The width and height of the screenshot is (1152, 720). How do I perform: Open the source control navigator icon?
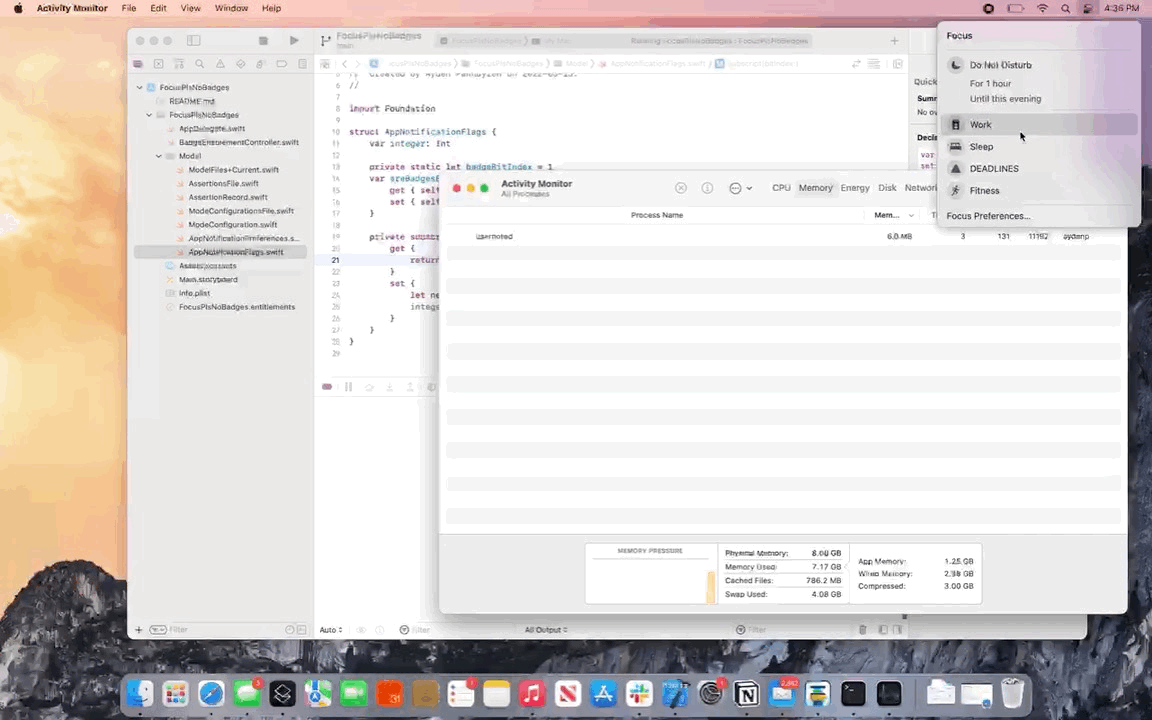coord(158,64)
